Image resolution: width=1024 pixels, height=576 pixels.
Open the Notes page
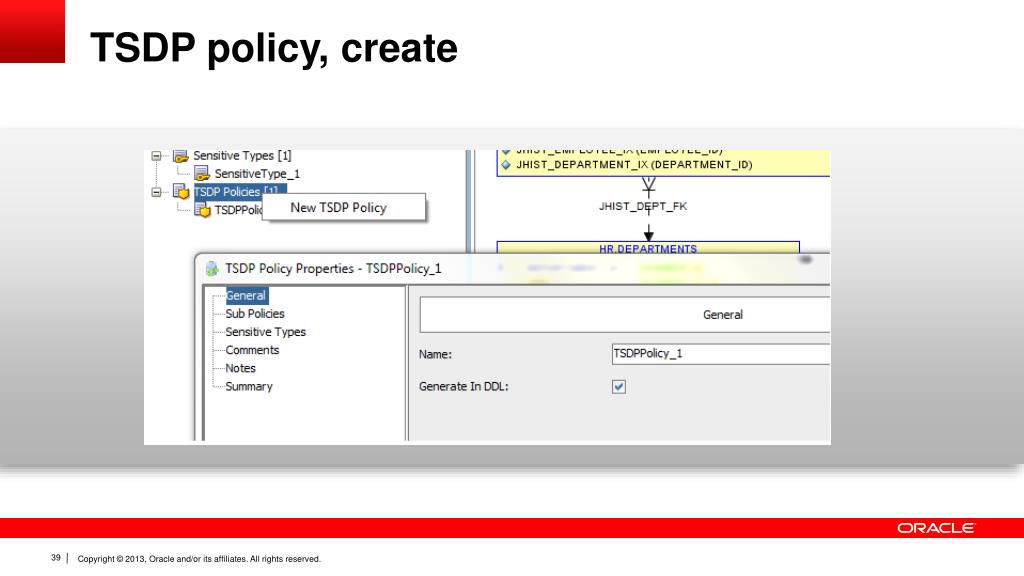point(240,368)
